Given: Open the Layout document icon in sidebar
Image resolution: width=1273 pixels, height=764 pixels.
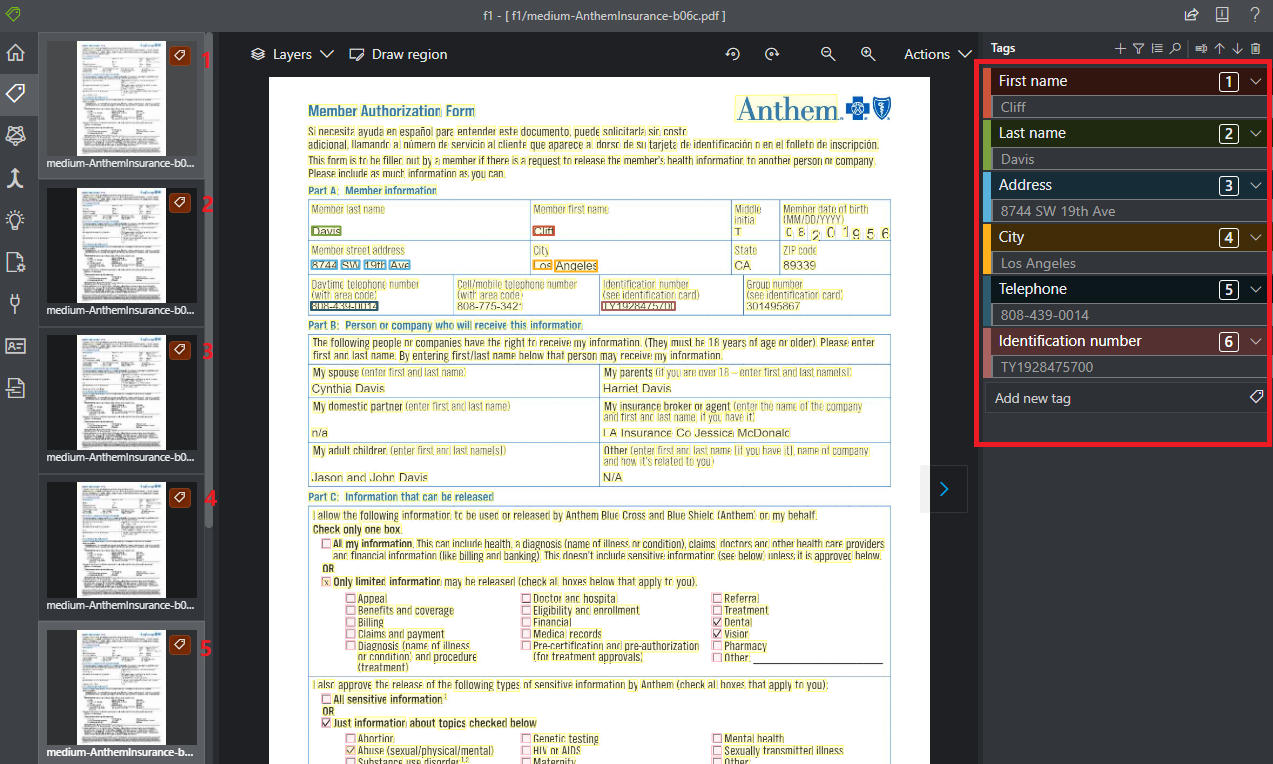Looking at the screenshot, I should (16, 388).
